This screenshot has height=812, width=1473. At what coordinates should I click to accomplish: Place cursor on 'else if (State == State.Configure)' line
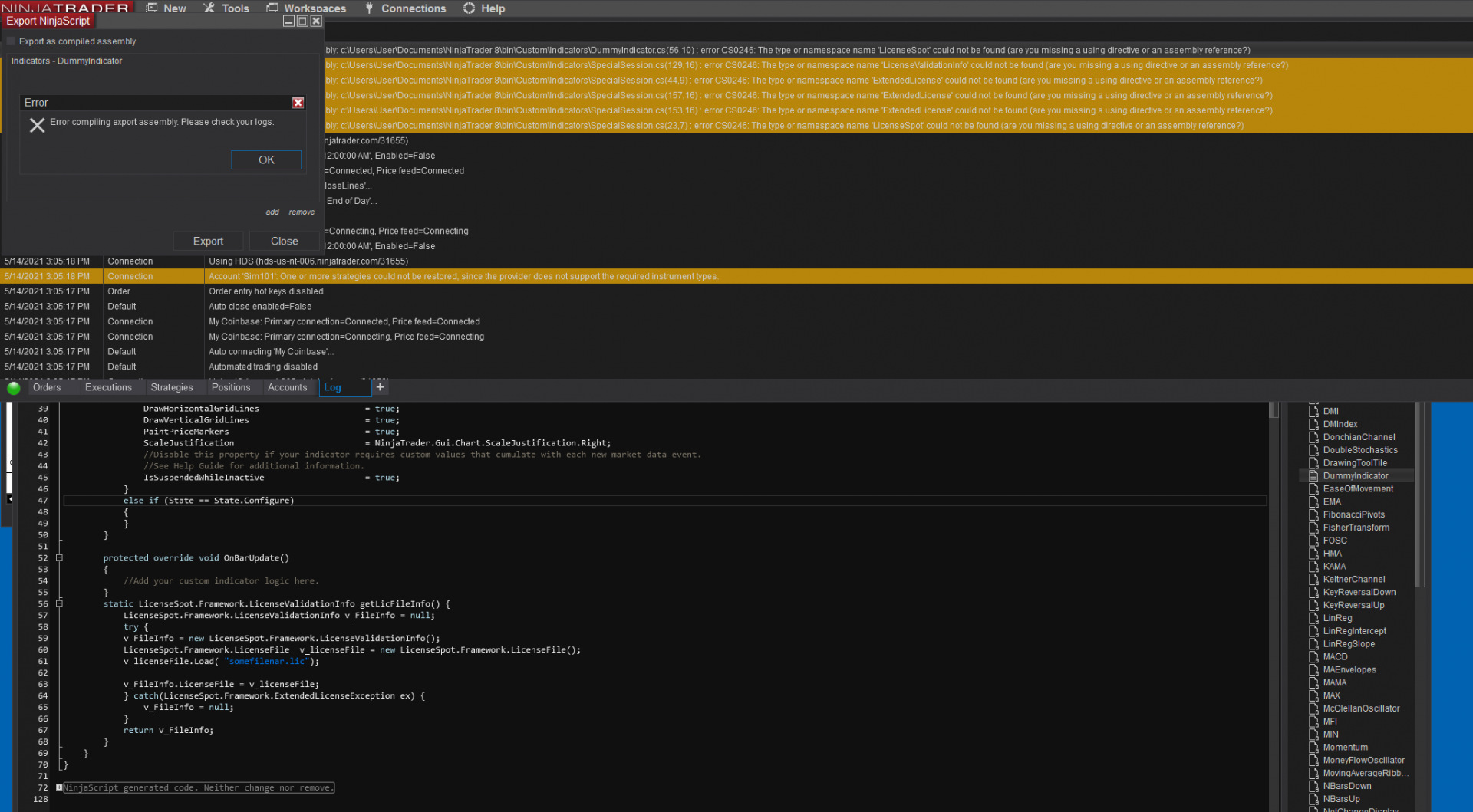(x=664, y=501)
